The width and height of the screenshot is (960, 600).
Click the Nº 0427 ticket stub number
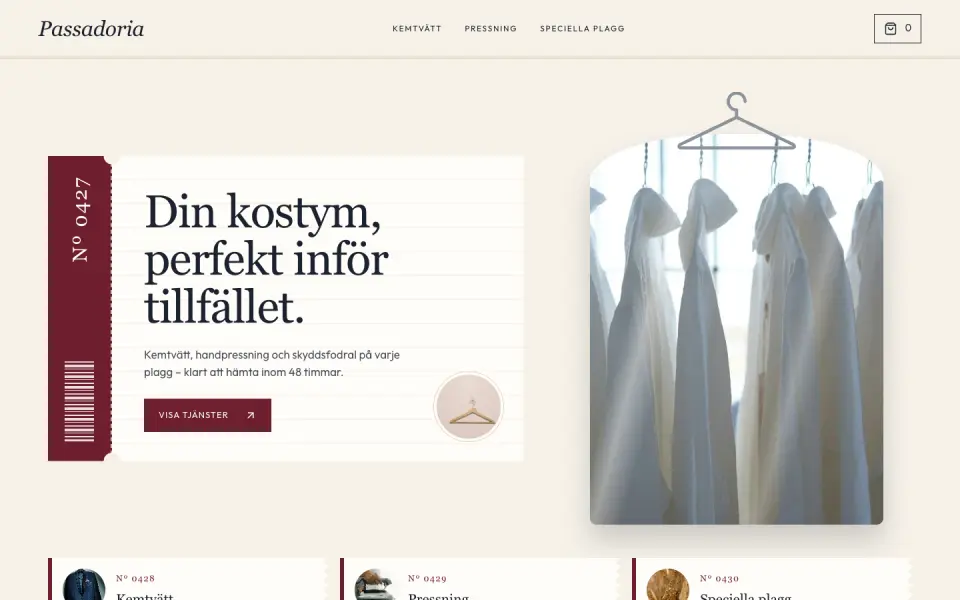pos(81,220)
